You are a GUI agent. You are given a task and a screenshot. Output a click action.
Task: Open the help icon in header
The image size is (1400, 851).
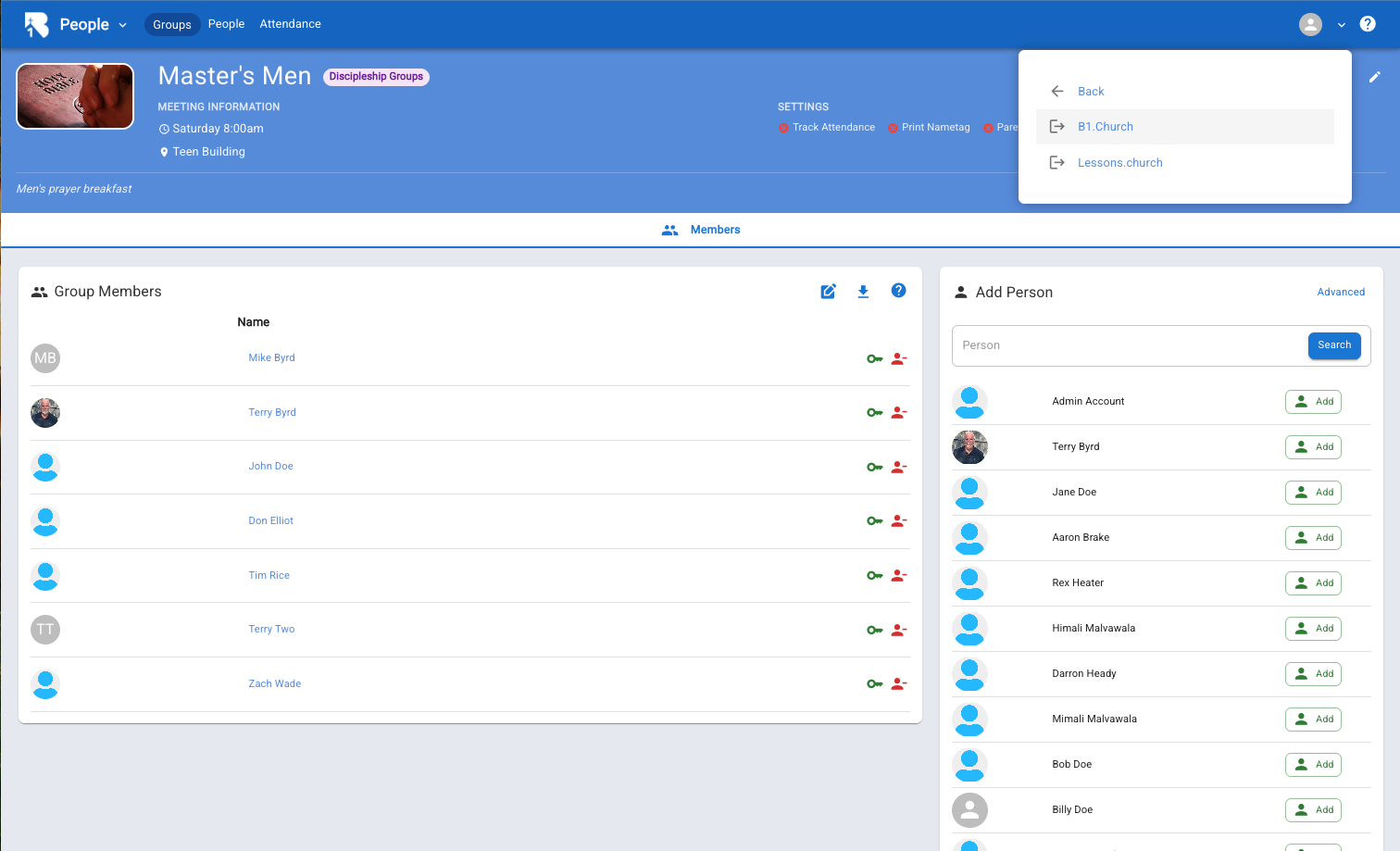coord(1368,24)
